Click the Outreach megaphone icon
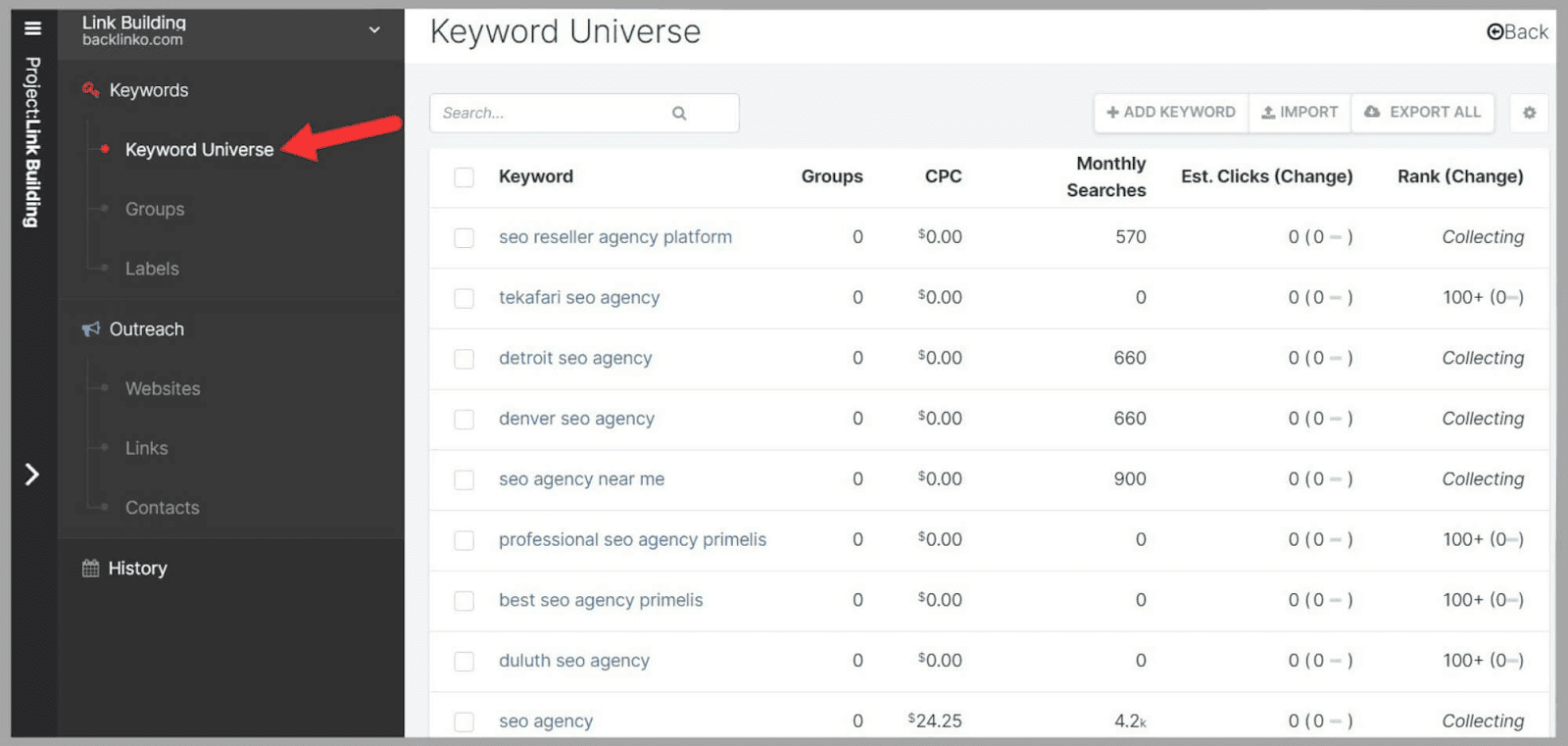The height and width of the screenshot is (746, 1568). [x=91, y=329]
